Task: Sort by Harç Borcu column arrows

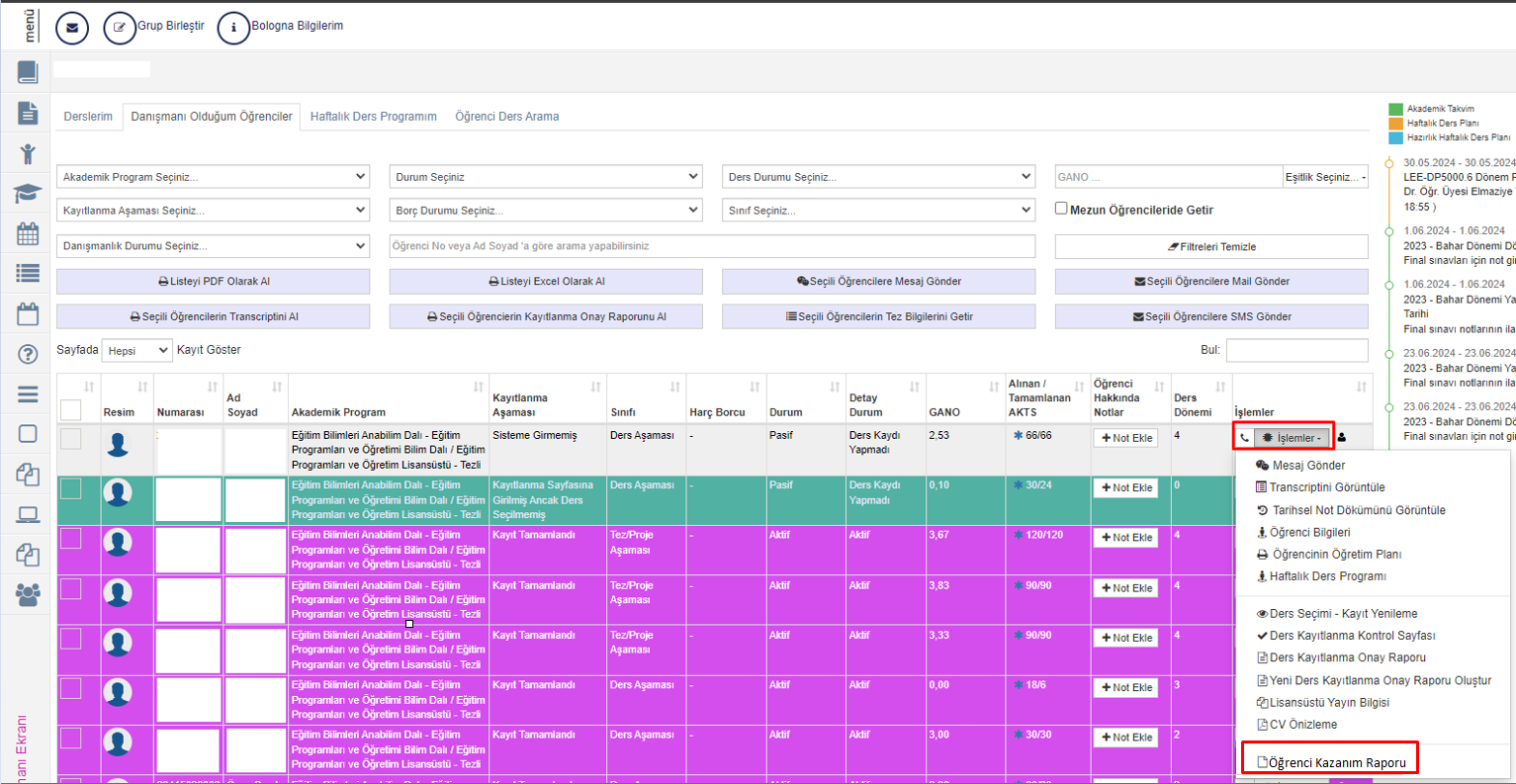Action: (755, 387)
